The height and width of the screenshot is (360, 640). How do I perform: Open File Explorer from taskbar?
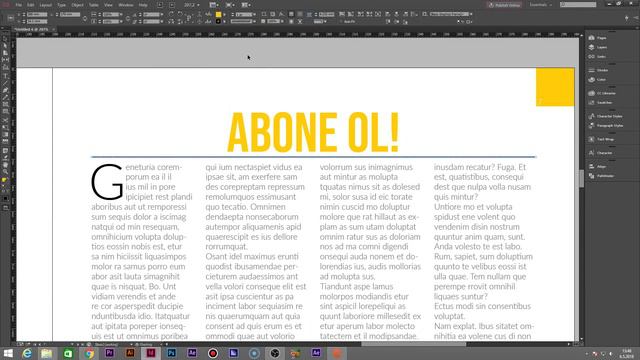click(x=47, y=353)
